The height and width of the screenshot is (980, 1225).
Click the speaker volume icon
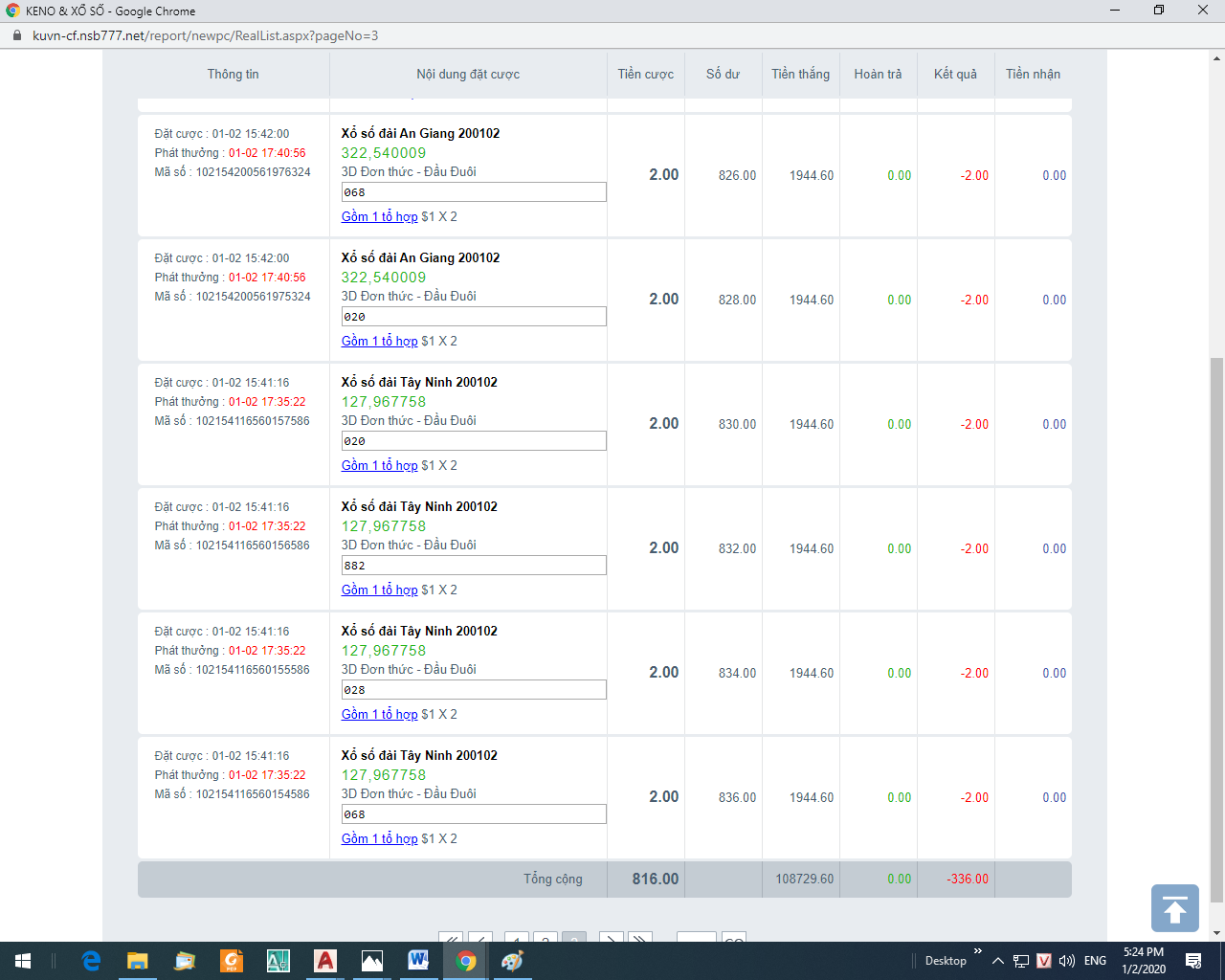pos(1067,961)
